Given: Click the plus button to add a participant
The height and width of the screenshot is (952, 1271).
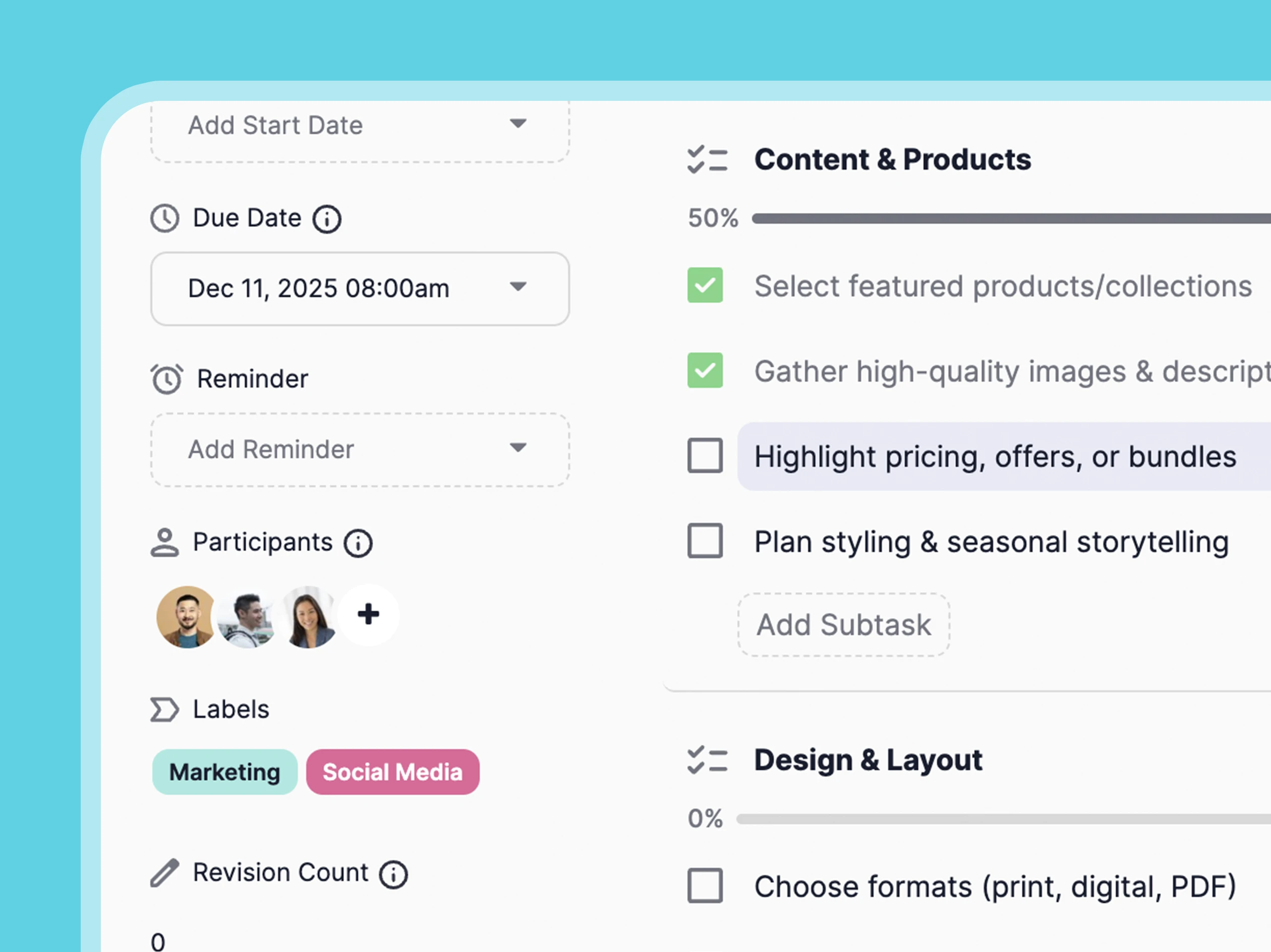Looking at the screenshot, I should (x=368, y=615).
